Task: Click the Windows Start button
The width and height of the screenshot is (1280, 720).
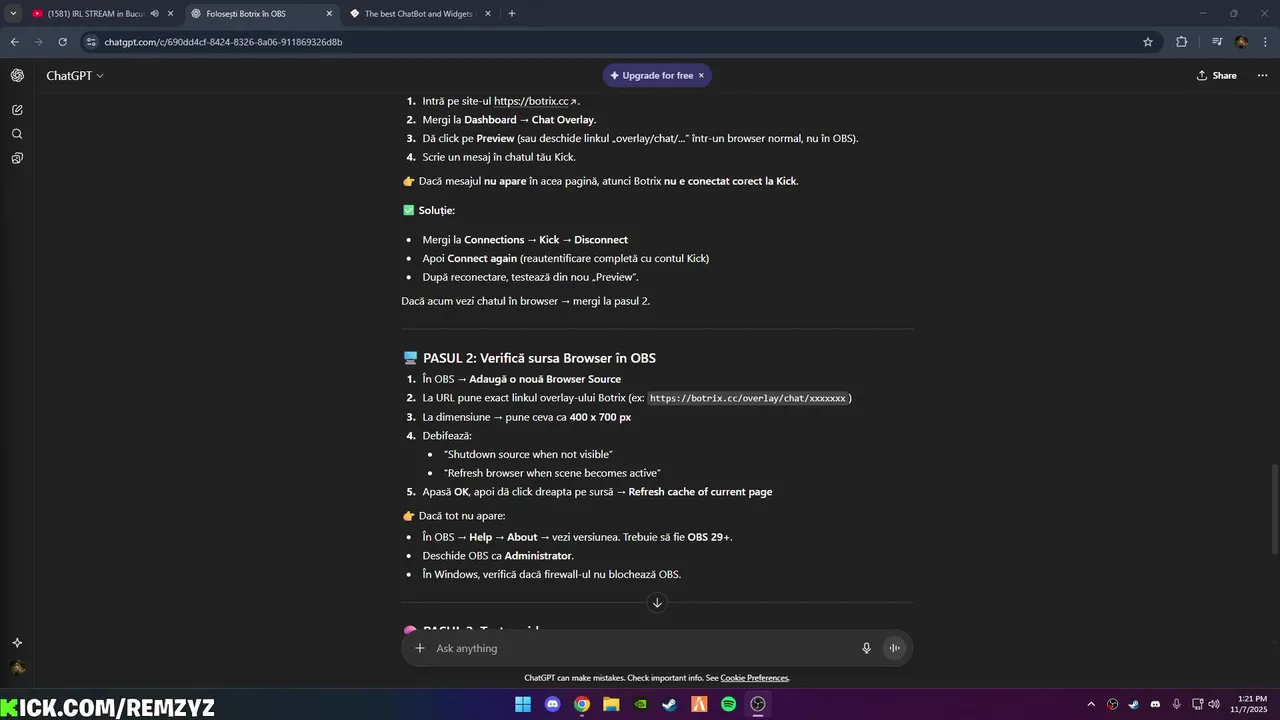Action: (523, 704)
